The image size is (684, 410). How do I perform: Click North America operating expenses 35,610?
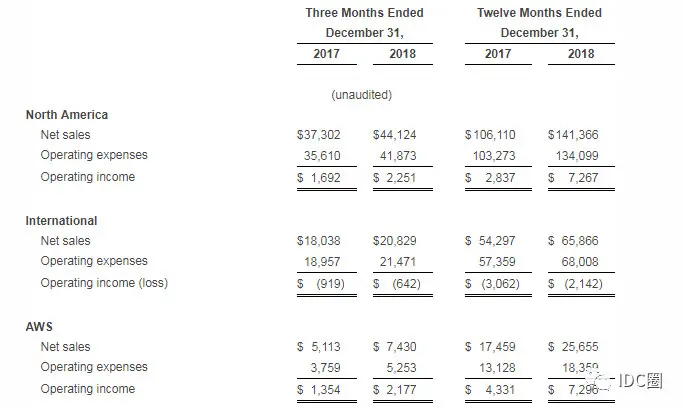322,156
